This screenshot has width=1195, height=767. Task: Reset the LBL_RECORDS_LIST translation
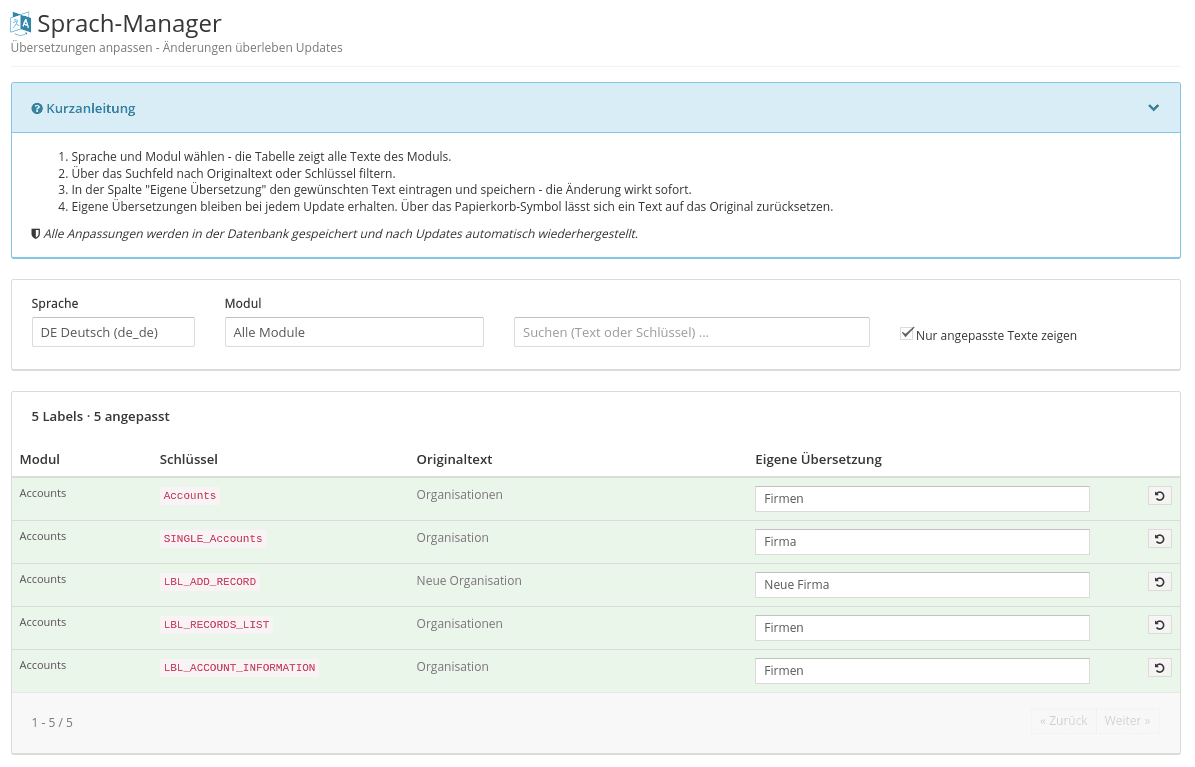1159,625
